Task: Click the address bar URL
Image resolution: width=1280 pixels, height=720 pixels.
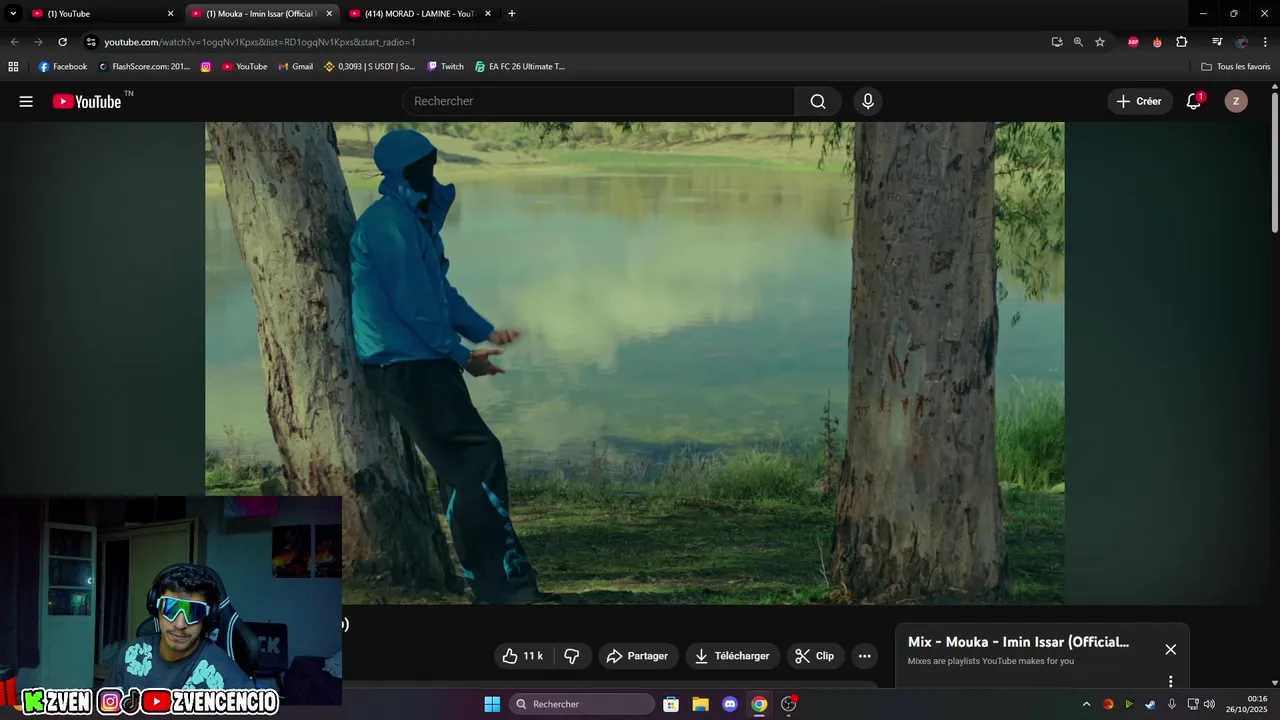Action: [260, 42]
